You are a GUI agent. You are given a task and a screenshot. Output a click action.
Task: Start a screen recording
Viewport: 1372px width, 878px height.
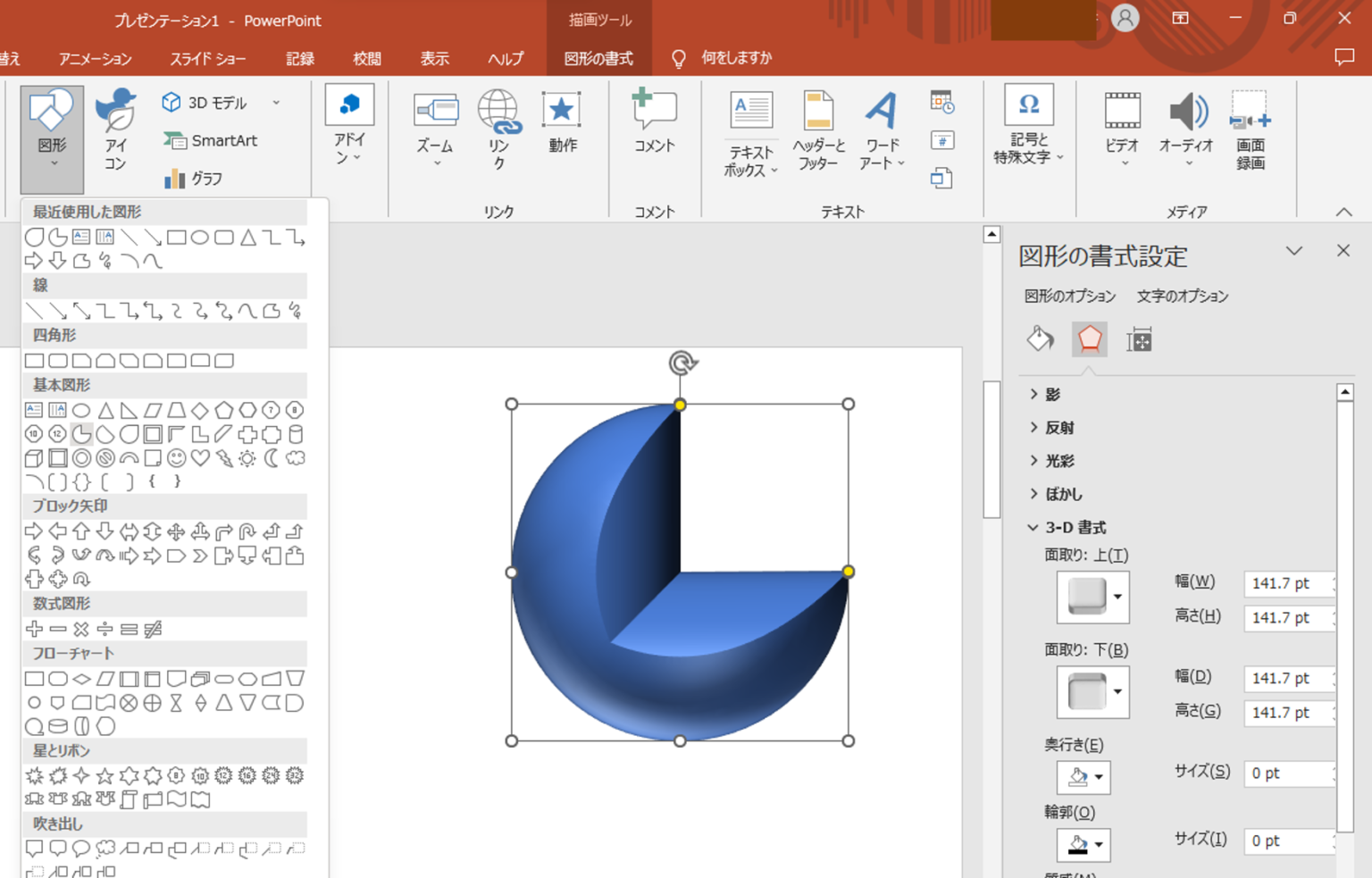pyautogui.click(x=1249, y=130)
